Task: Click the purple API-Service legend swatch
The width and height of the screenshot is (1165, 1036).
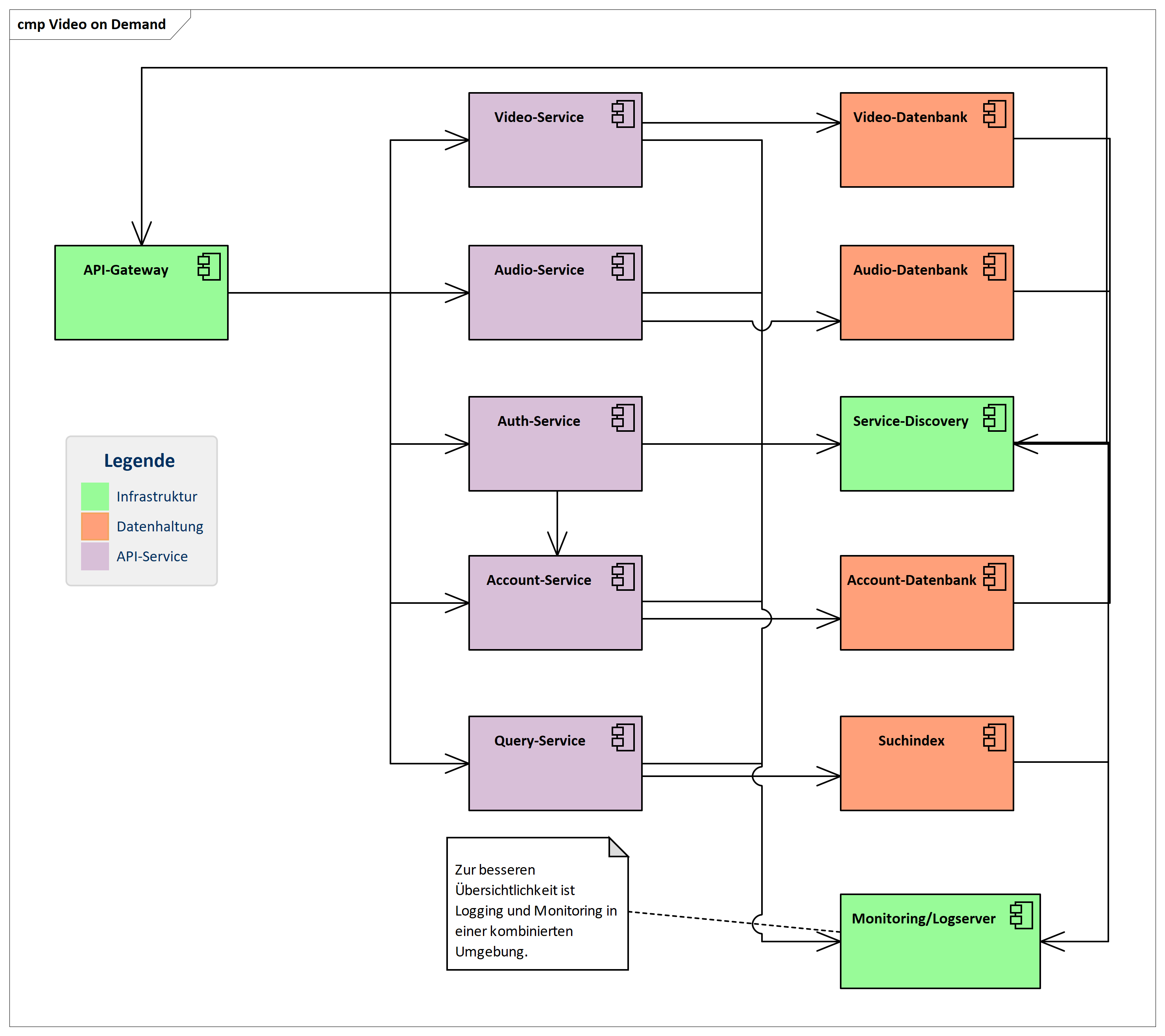Action: click(94, 556)
